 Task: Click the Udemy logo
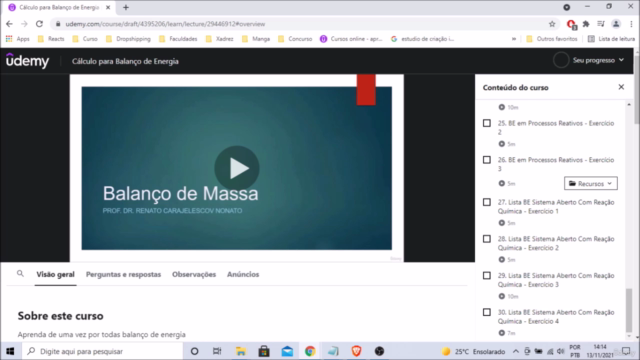pos(27,61)
